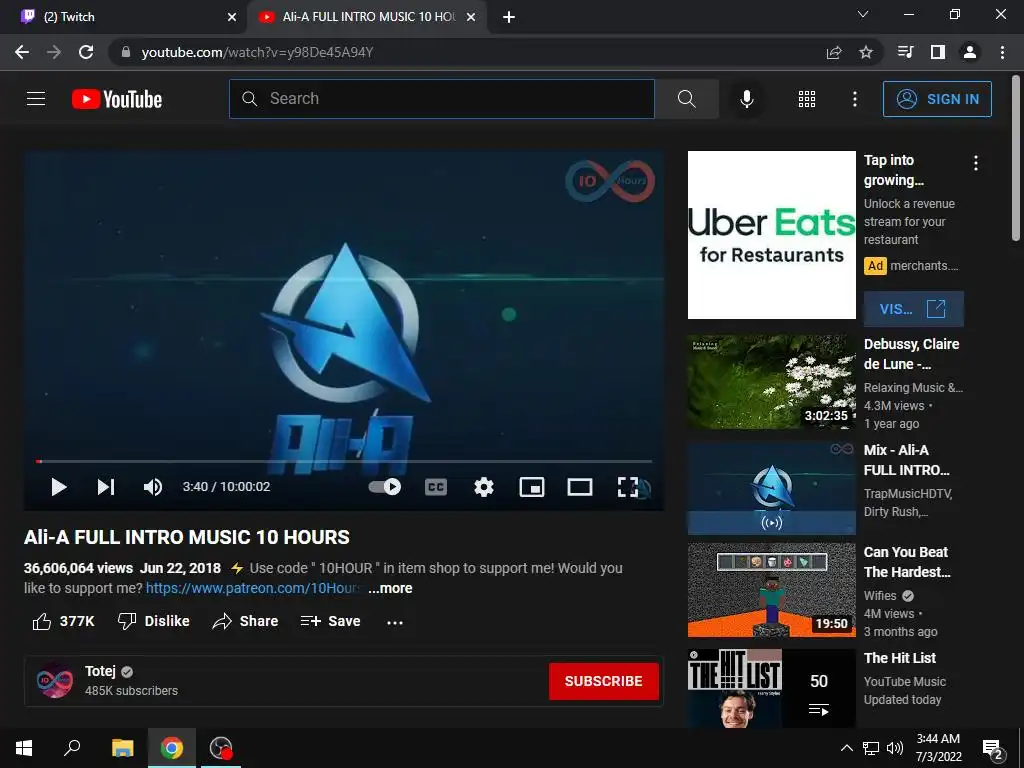Mute the video volume

tap(153, 487)
